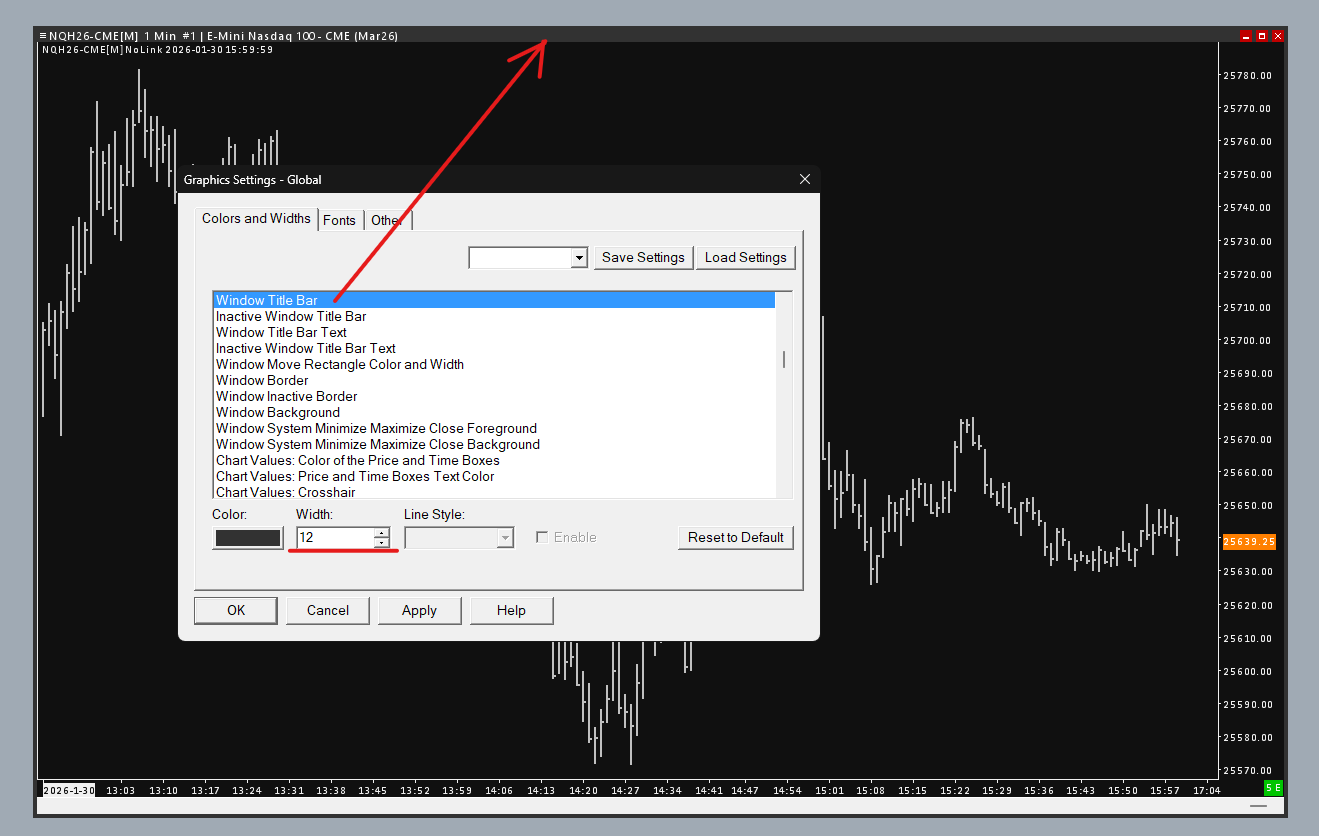Click the Cancel button

pos(328,610)
